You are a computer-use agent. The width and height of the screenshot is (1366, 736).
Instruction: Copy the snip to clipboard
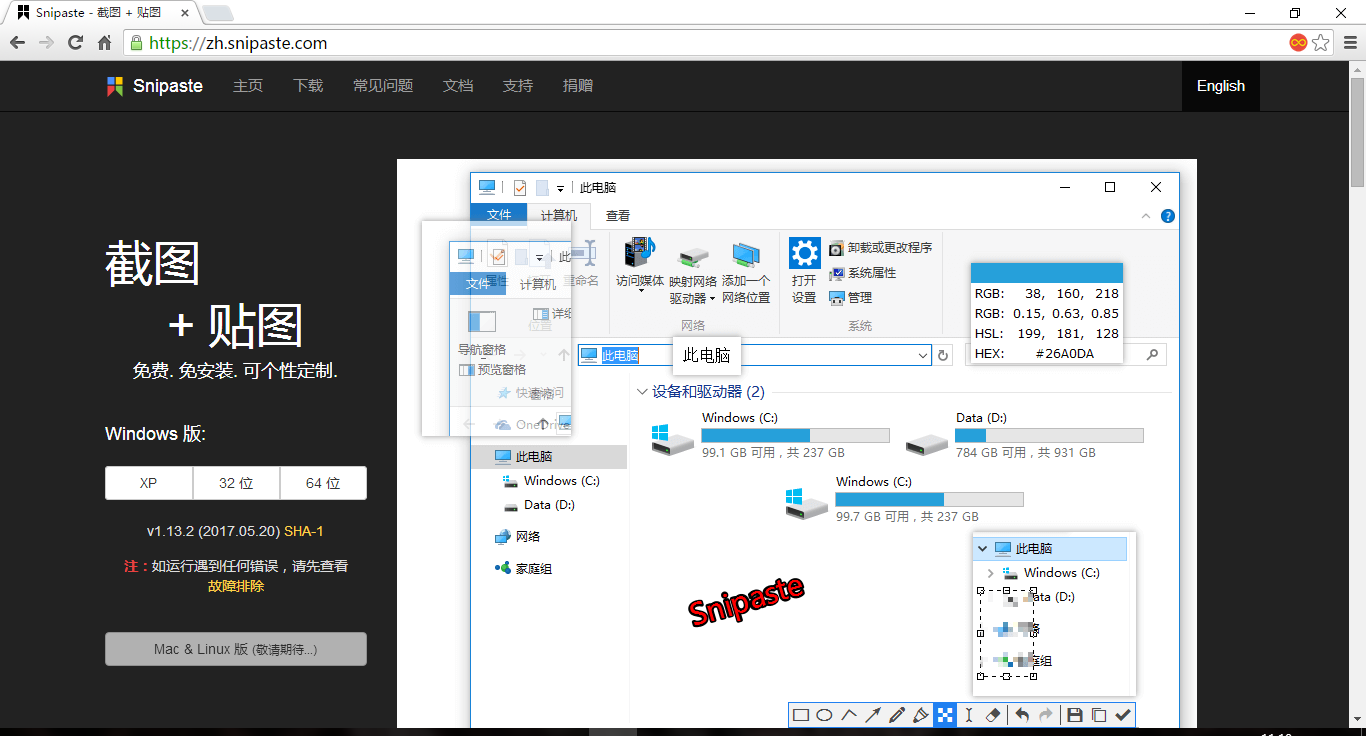click(1099, 715)
